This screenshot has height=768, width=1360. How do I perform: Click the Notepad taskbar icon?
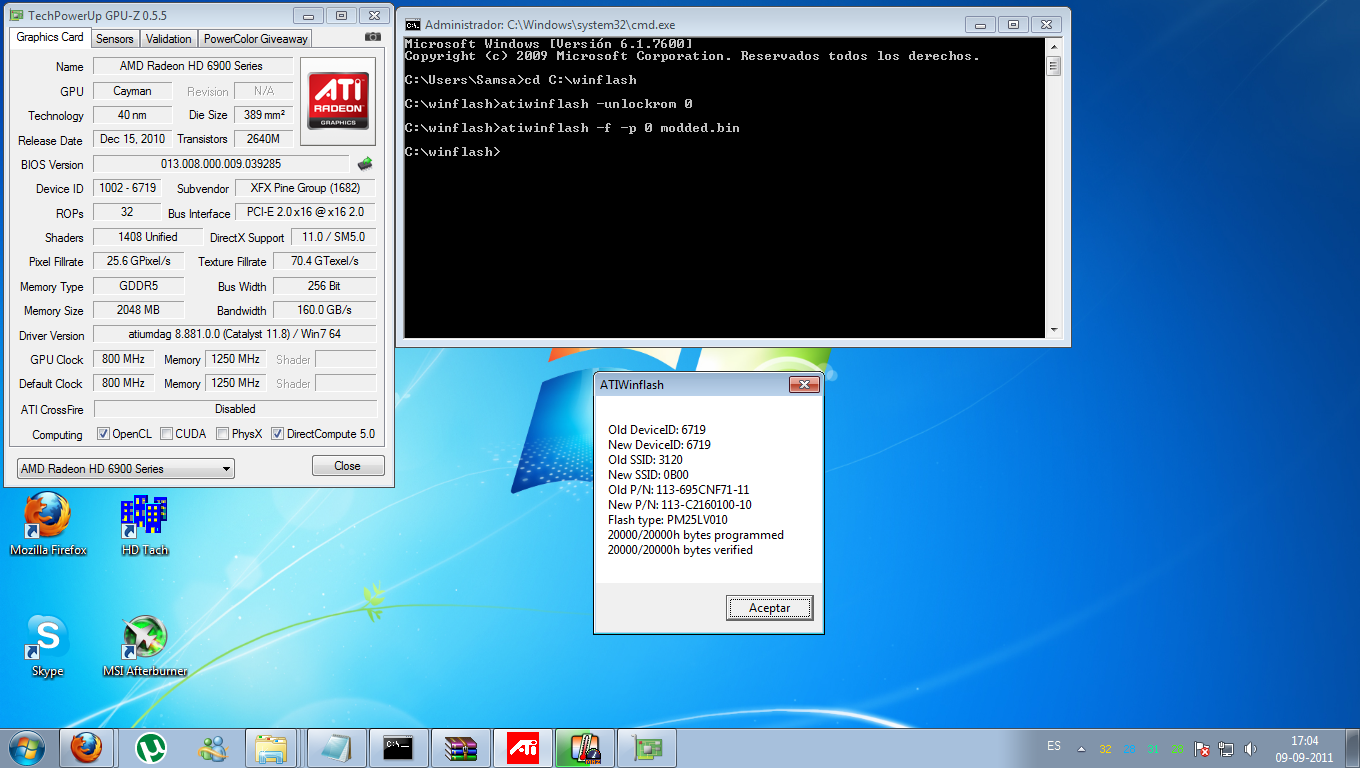(x=335, y=747)
